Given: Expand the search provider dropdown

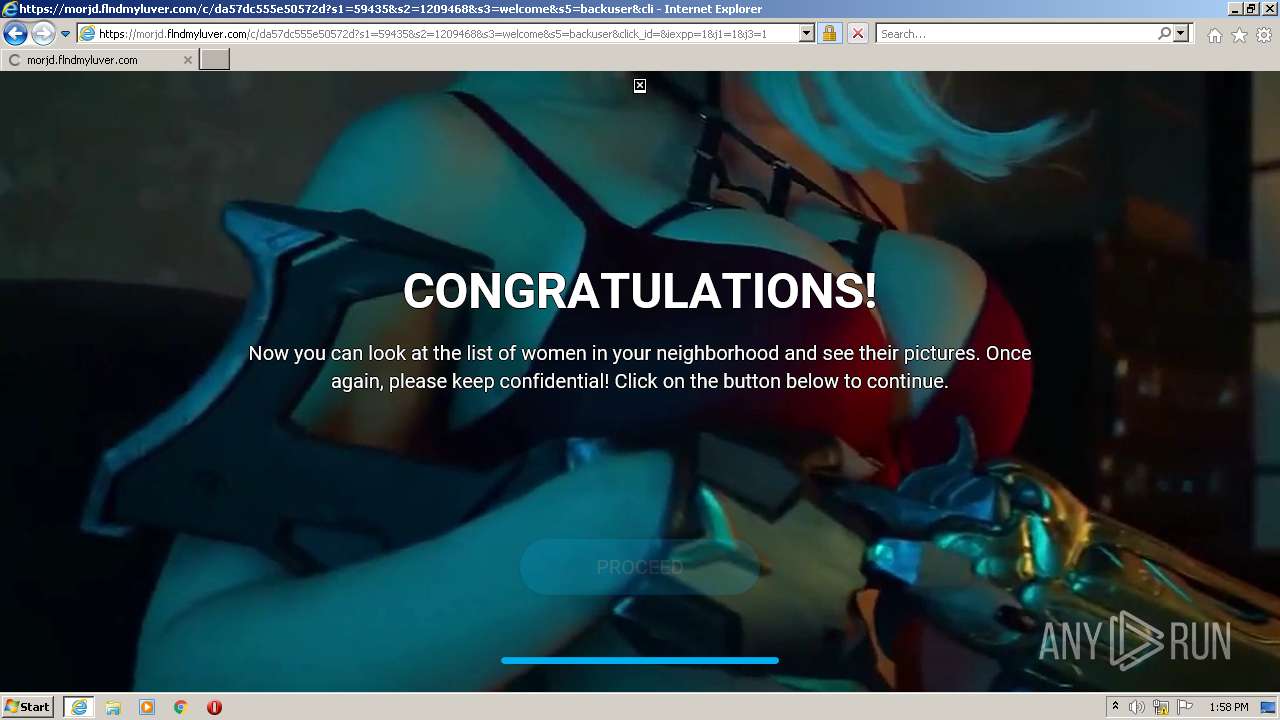Looking at the screenshot, I should click(x=1181, y=34).
